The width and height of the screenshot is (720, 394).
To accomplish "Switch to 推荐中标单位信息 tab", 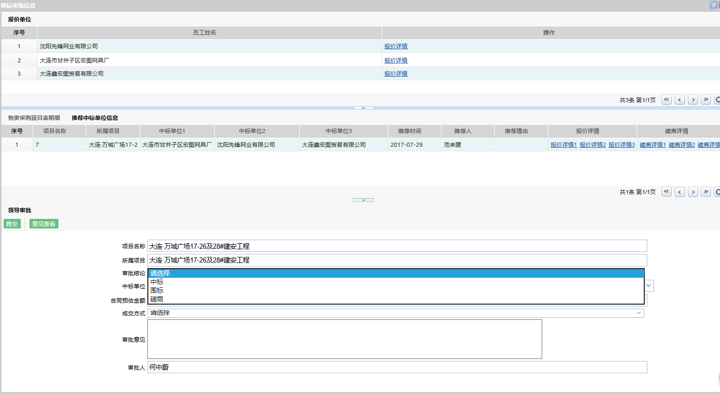I will [95, 118].
